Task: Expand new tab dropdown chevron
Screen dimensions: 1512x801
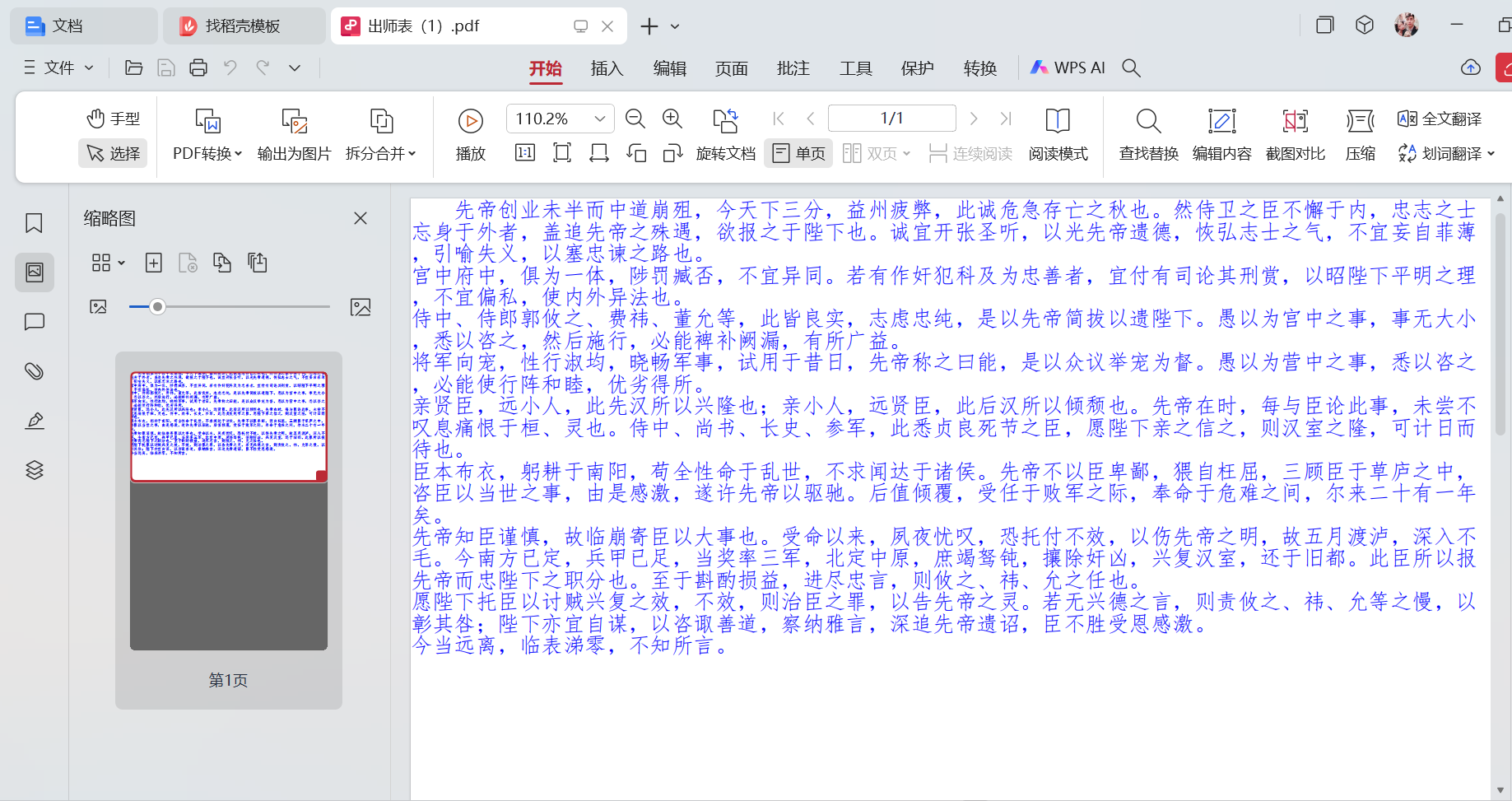Action: coord(675,26)
